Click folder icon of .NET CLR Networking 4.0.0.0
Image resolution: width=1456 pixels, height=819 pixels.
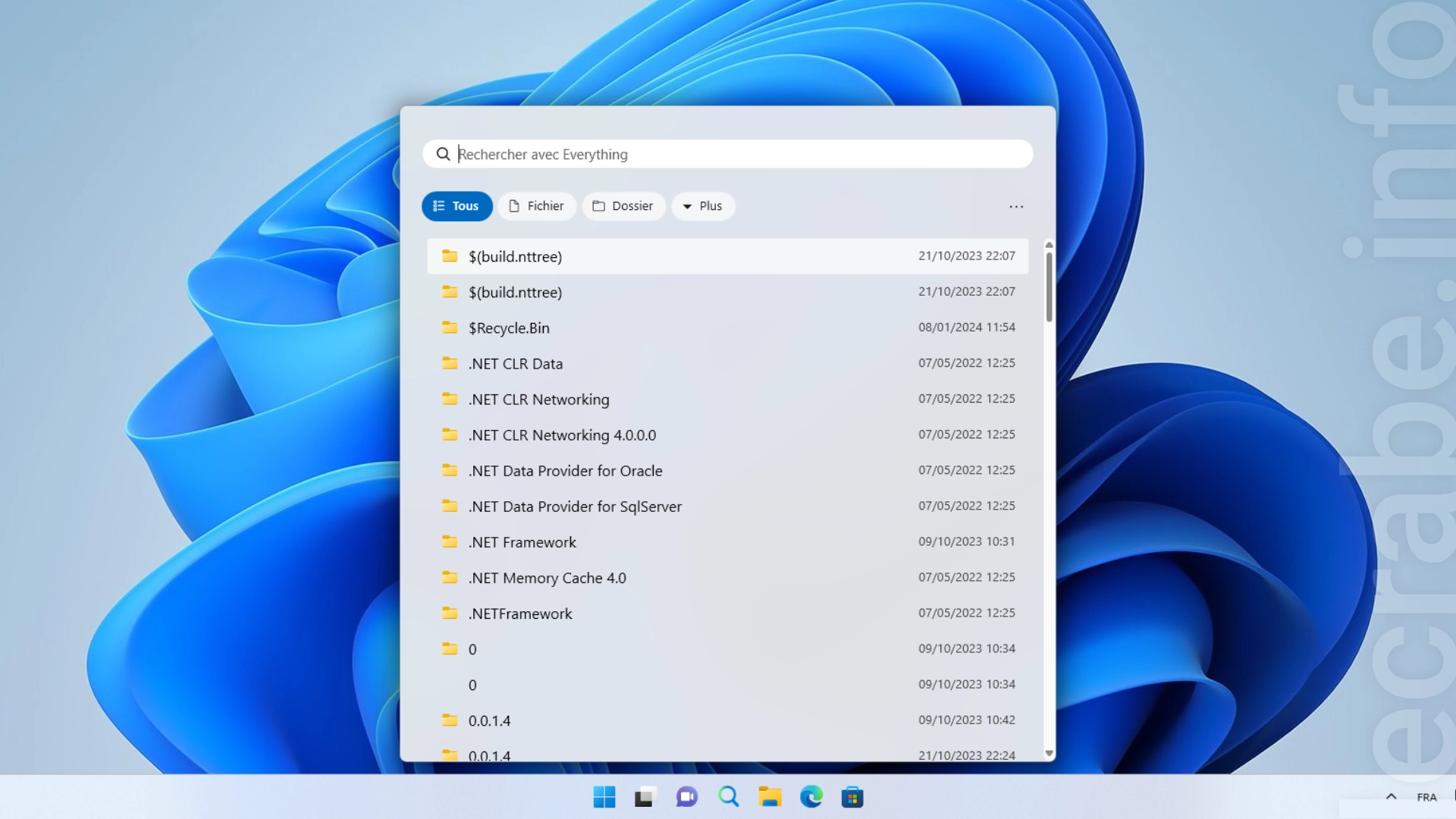click(x=450, y=435)
